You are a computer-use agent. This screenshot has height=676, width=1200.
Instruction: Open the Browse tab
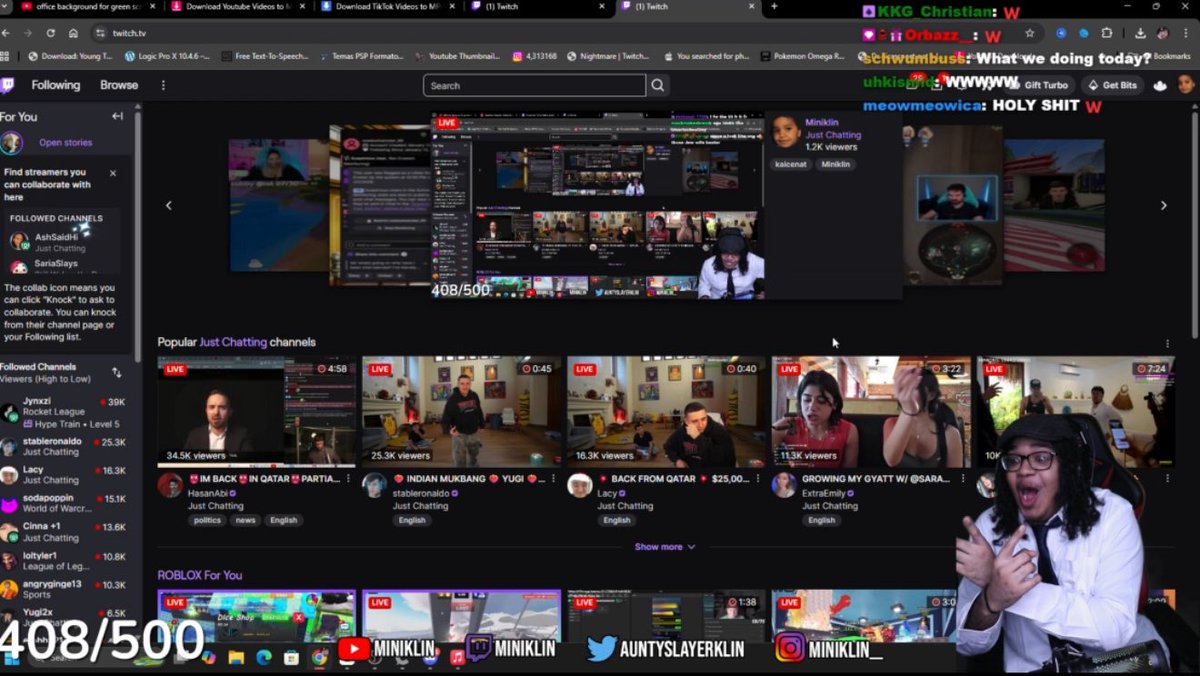(x=119, y=85)
